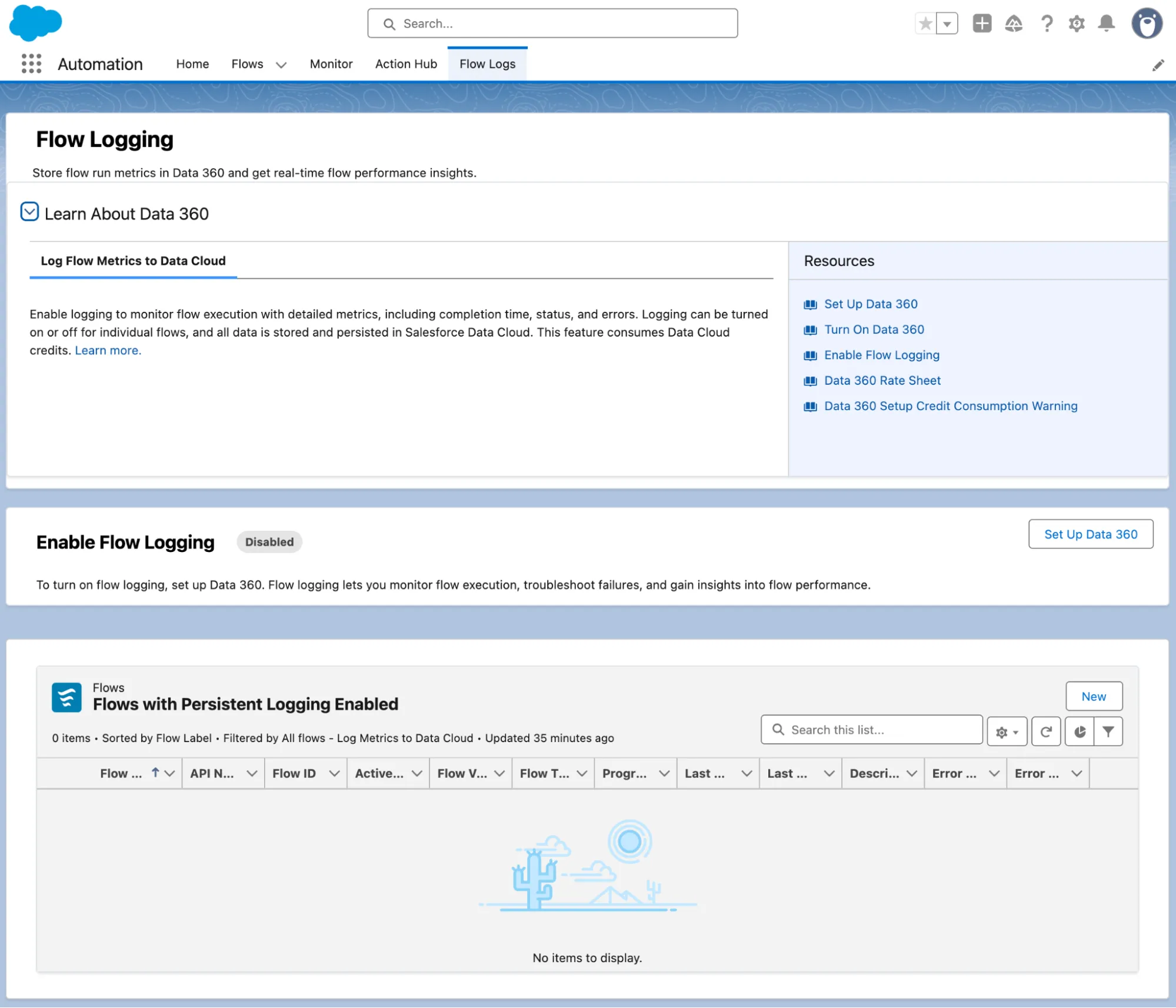Open the App Launcher grid icon
This screenshot has width=1176, height=1008.
(31, 64)
